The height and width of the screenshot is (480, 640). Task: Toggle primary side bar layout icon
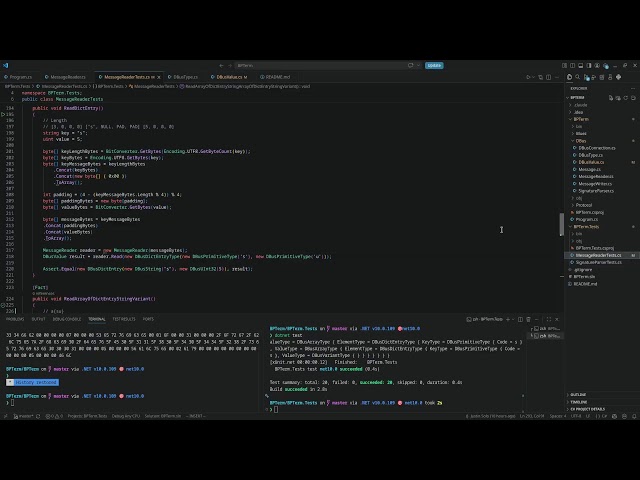[589, 65]
